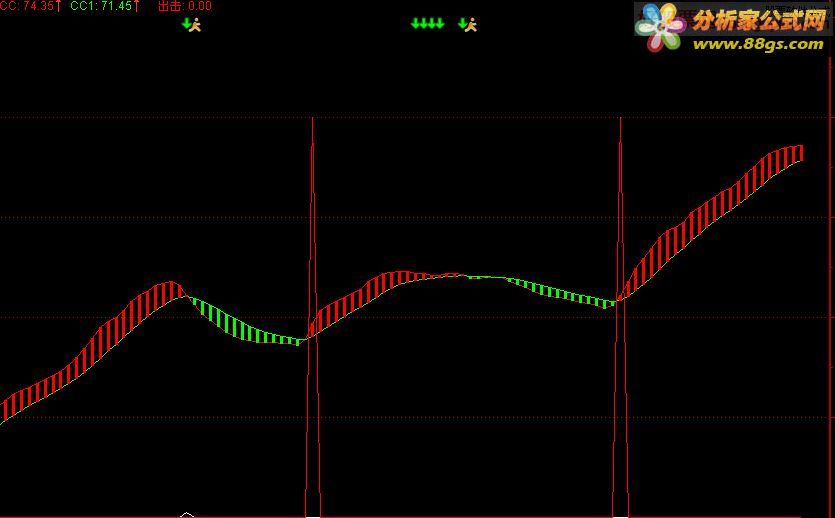Viewport: 835px width, 518px height.
Task: Click the running man icon after the four green arrows
Action: click(471, 24)
